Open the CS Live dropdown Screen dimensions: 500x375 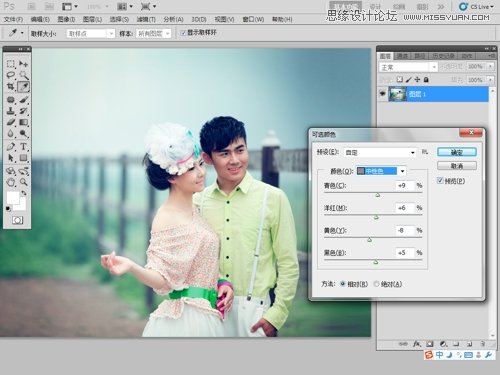476,7
